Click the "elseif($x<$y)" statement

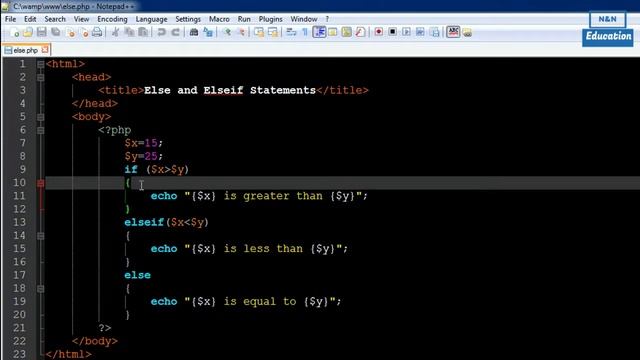pos(167,222)
